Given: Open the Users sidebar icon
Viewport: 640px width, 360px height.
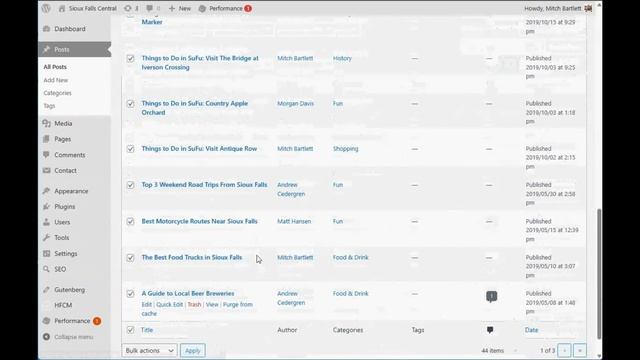Looking at the screenshot, I should (x=47, y=222).
